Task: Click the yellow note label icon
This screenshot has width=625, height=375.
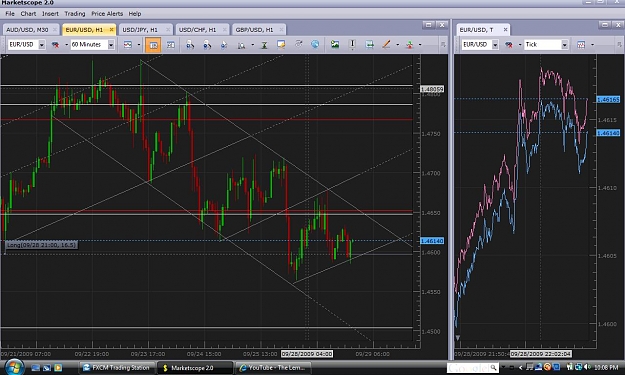Action: pyautogui.click(x=281, y=44)
